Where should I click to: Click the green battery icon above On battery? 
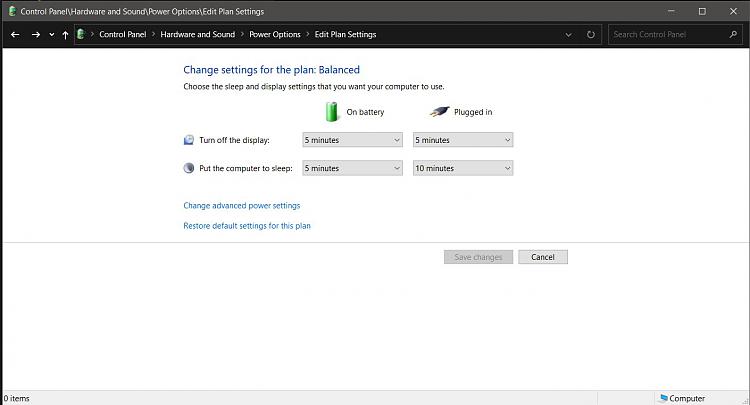point(331,112)
